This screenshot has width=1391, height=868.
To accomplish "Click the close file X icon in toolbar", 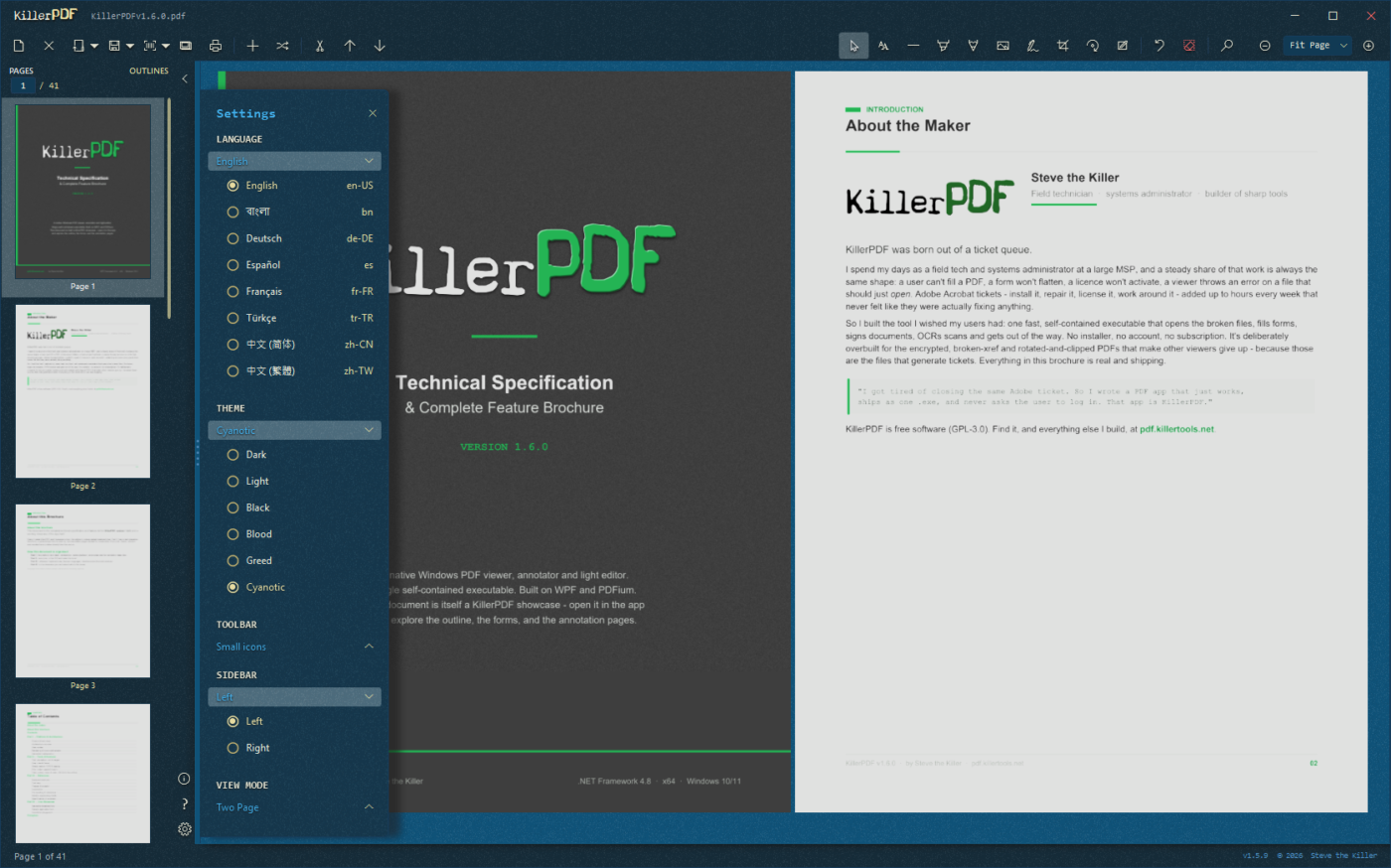I will click(x=49, y=46).
